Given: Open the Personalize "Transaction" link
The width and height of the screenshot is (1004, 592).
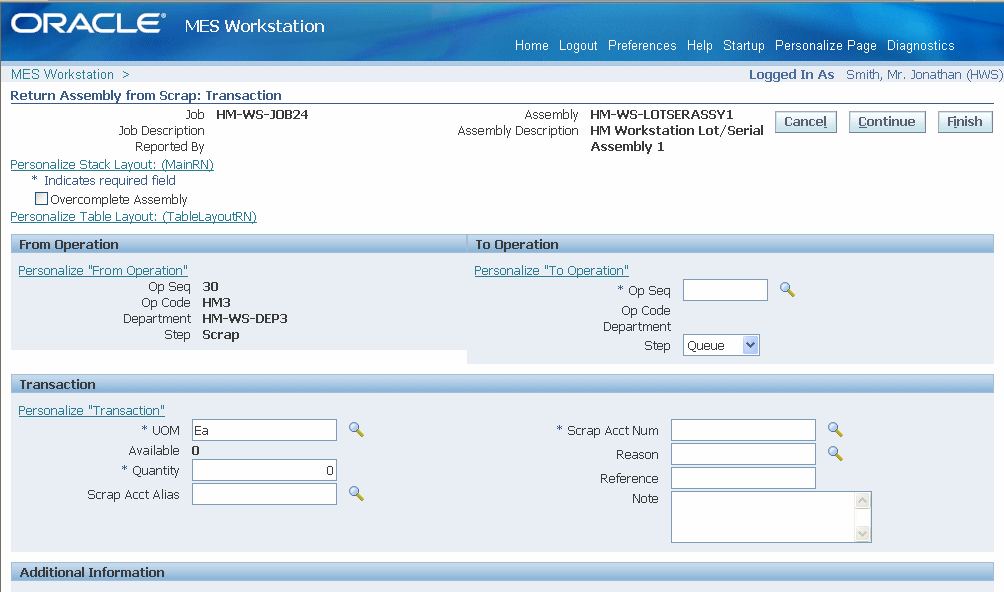Looking at the screenshot, I should tap(91, 410).
